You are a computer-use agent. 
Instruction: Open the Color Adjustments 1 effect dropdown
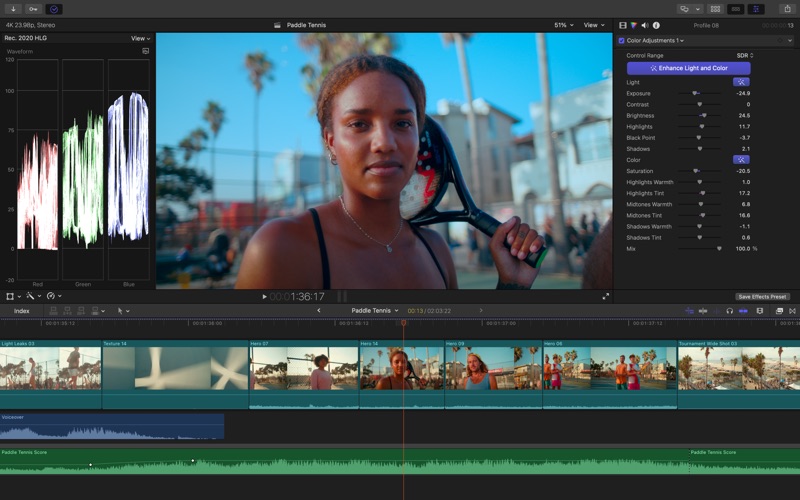(656, 40)
